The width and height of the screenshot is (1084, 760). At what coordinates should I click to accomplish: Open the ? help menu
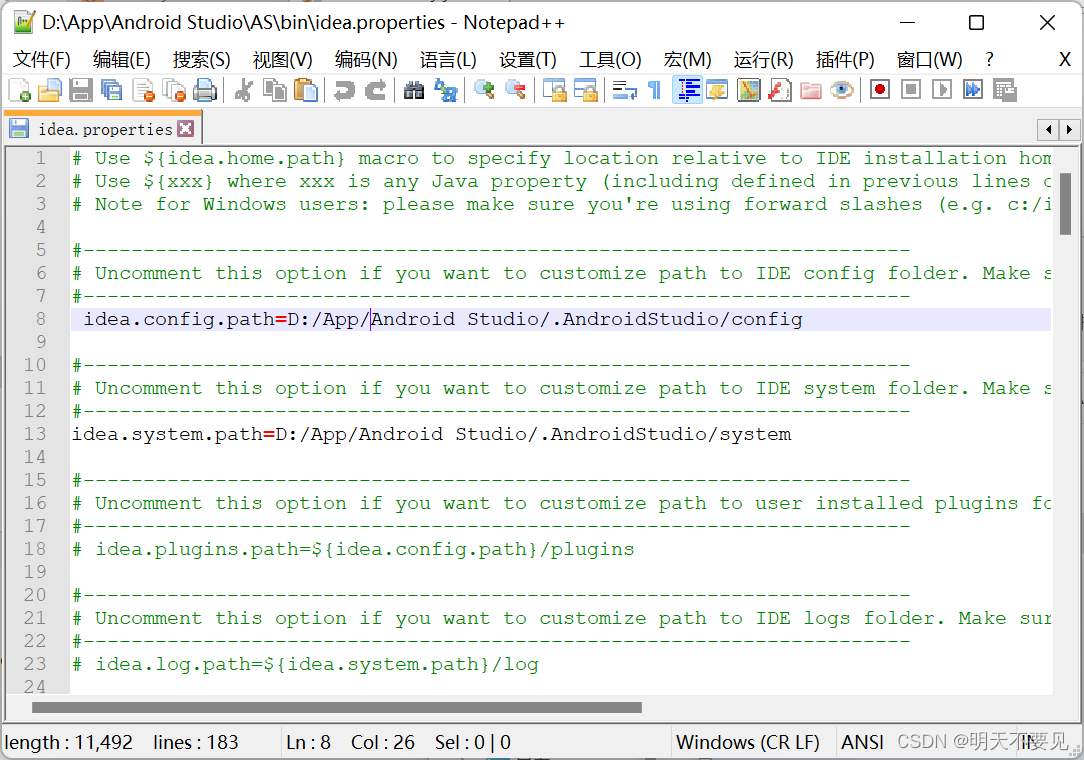(989, 60)
